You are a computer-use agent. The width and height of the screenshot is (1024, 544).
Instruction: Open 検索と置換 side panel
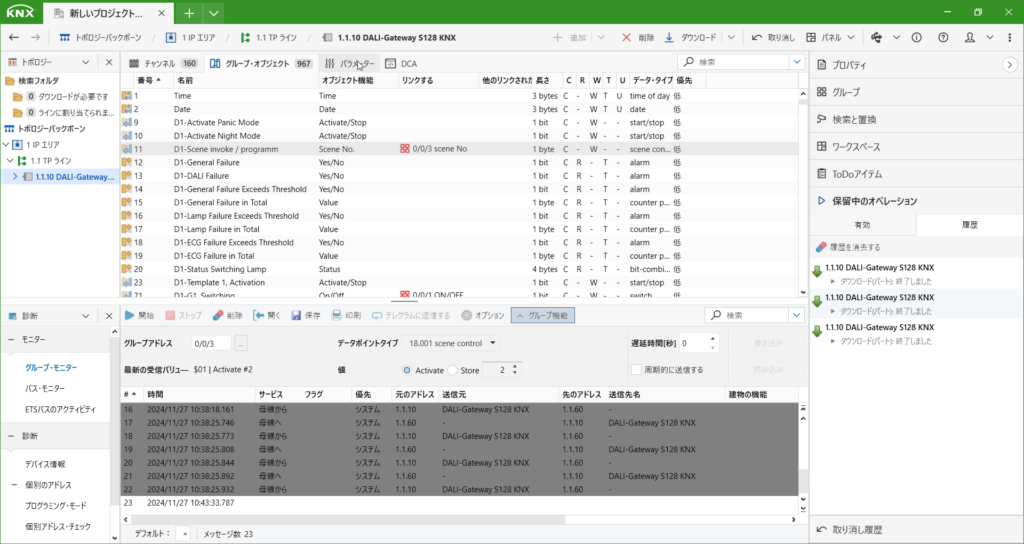click(x=916, y=120)
